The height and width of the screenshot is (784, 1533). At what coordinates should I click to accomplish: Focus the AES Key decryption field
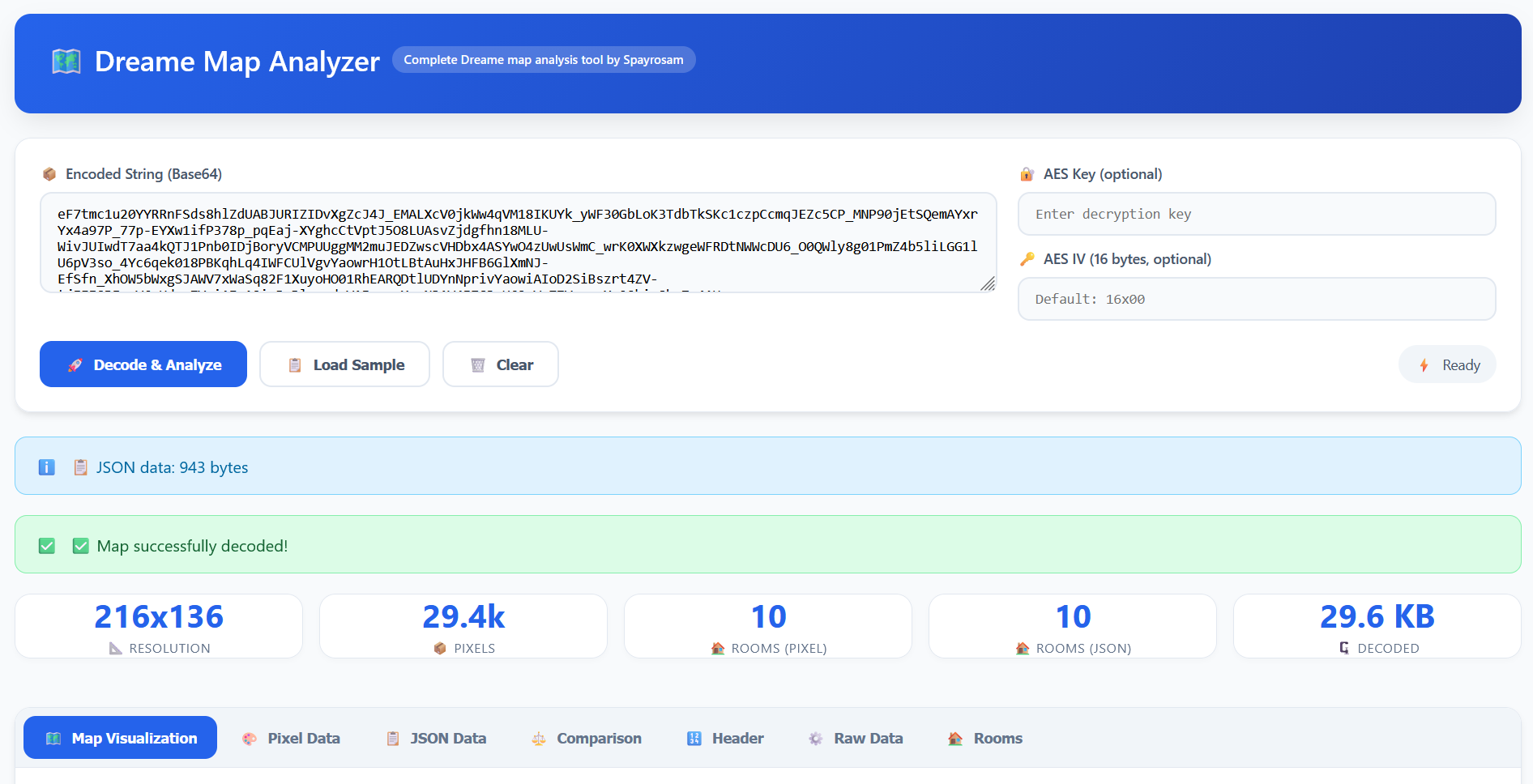point(1257,214)
